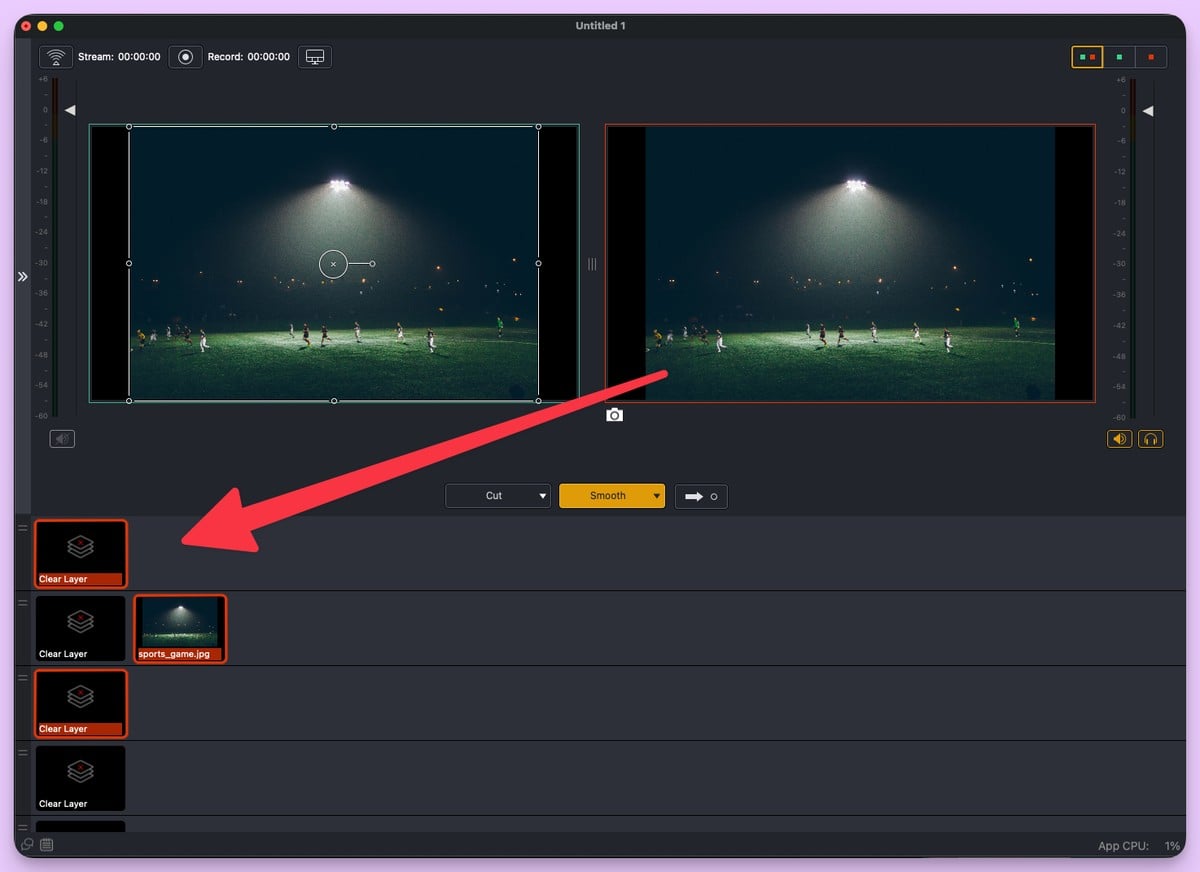Select the split preview-program view mode icon

[x=1087, y=57]
